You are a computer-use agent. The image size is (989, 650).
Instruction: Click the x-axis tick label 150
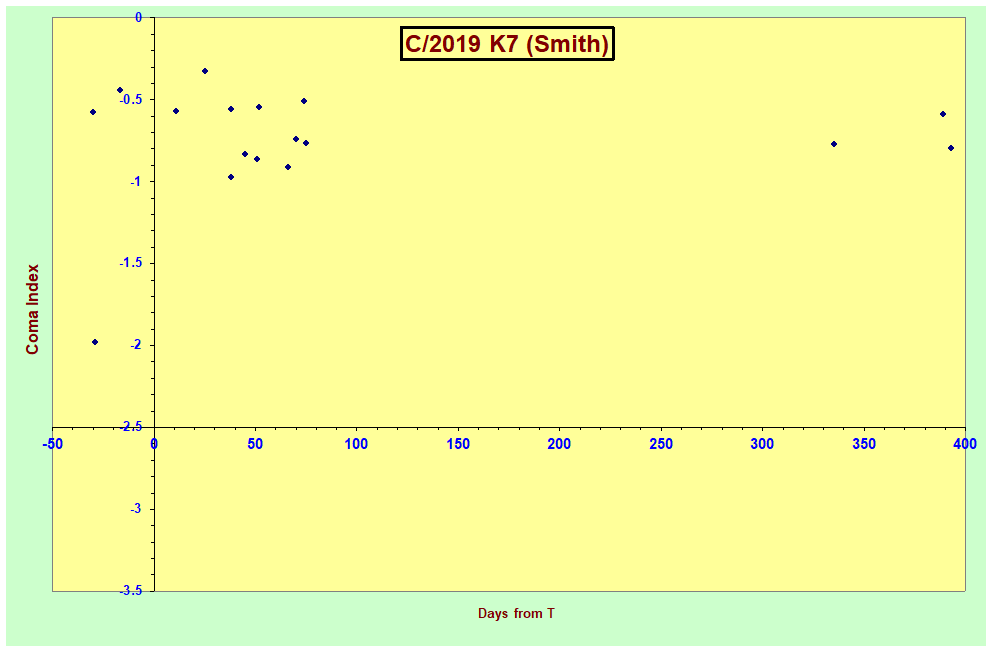coord(458,444)
